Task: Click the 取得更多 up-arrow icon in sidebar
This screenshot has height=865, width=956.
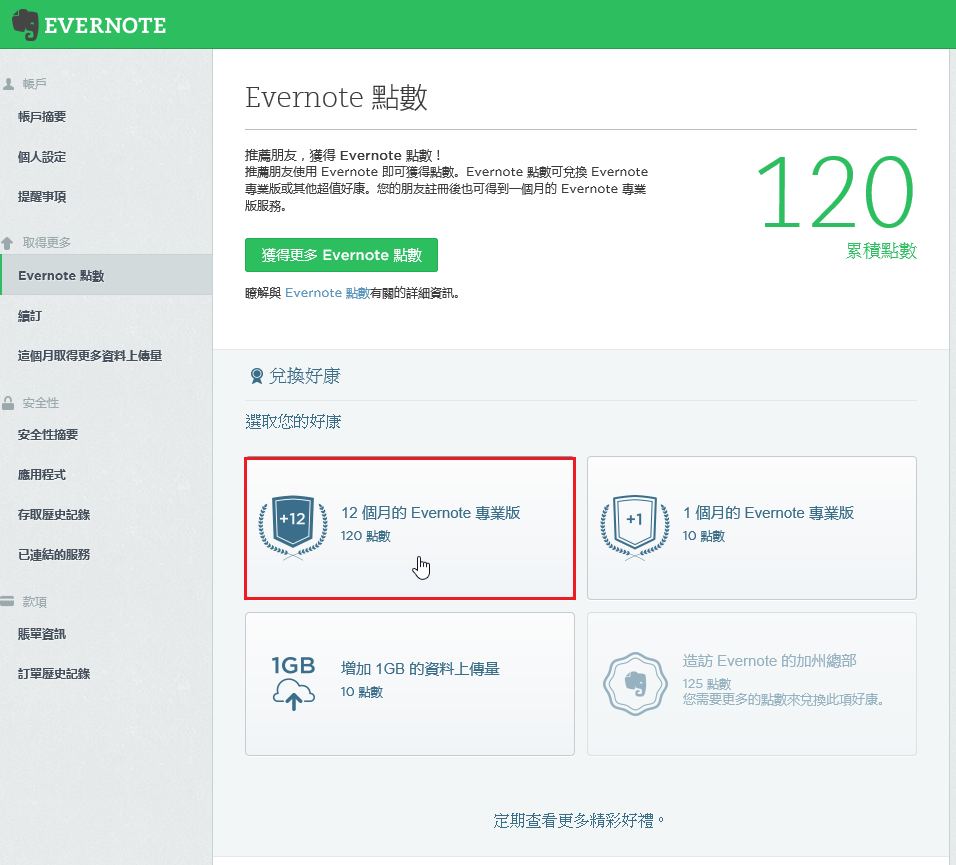Action: pyautogui.click(x=7, y=243)
